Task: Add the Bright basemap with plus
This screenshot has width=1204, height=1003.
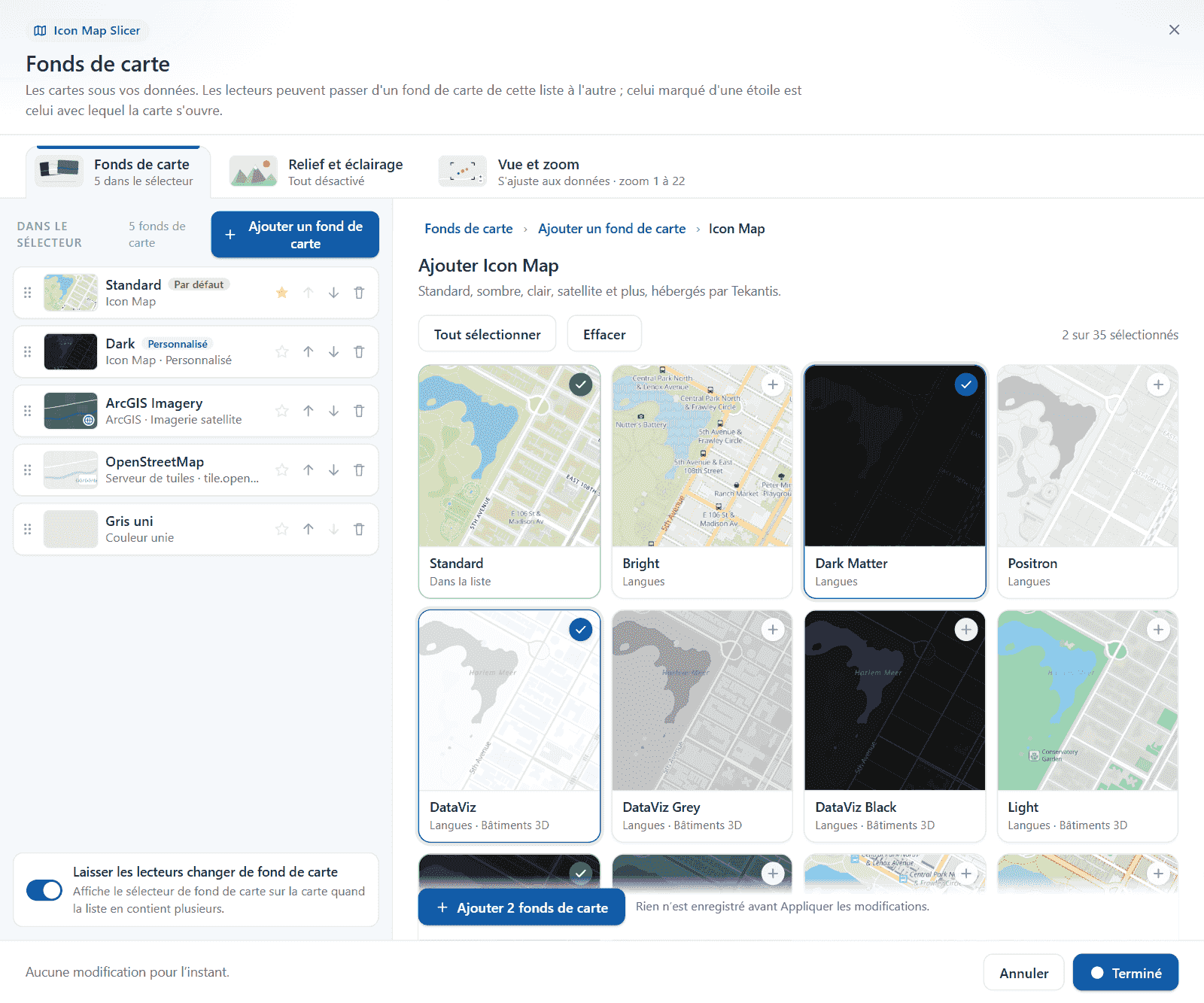Action: tap(773, 384)
